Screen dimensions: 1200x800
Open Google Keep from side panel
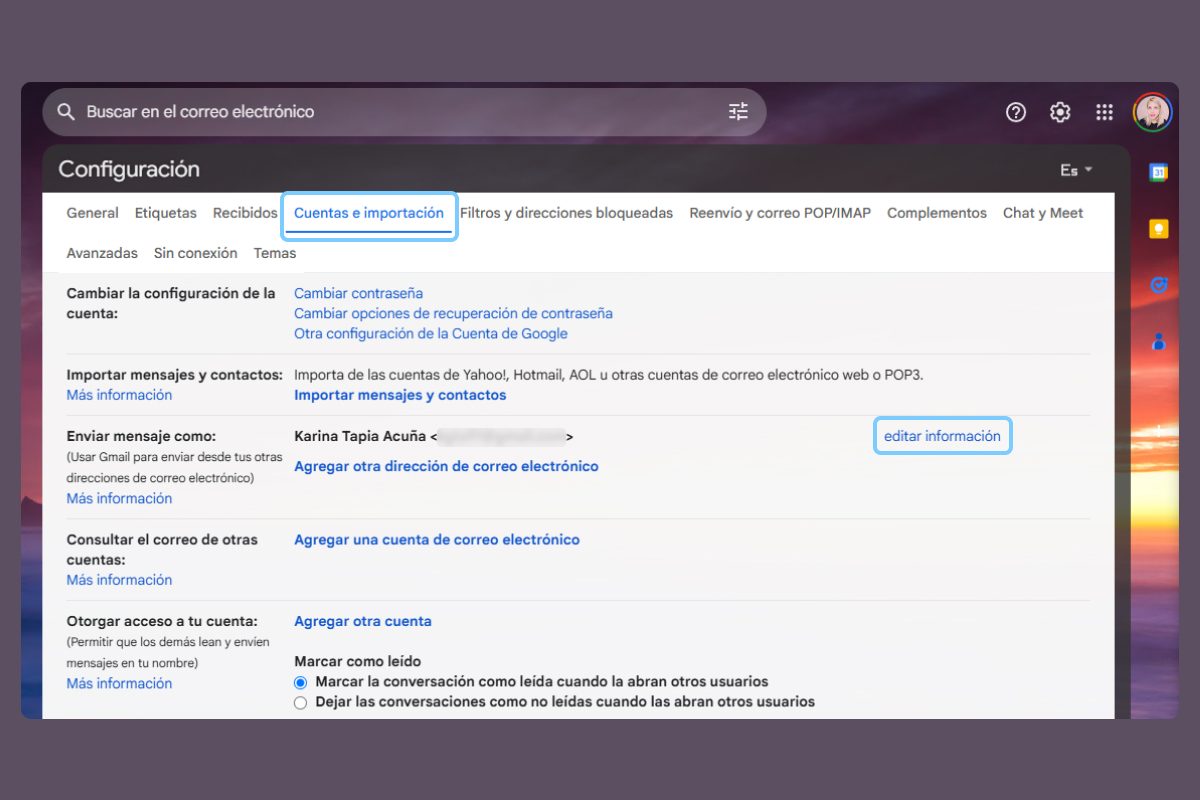pos(1158,229)
